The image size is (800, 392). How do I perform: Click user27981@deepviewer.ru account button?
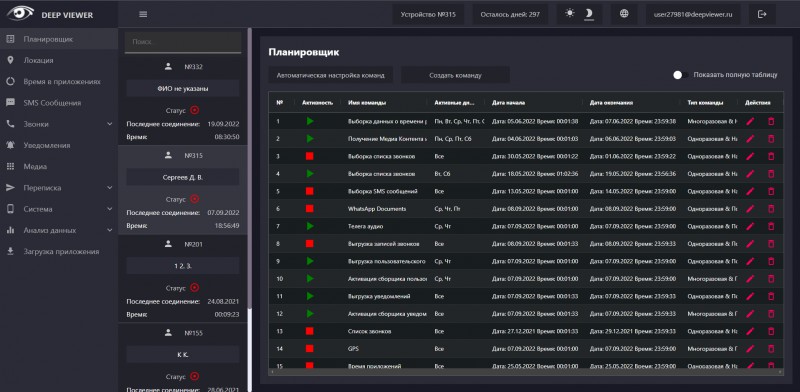(x=693, y=14)
